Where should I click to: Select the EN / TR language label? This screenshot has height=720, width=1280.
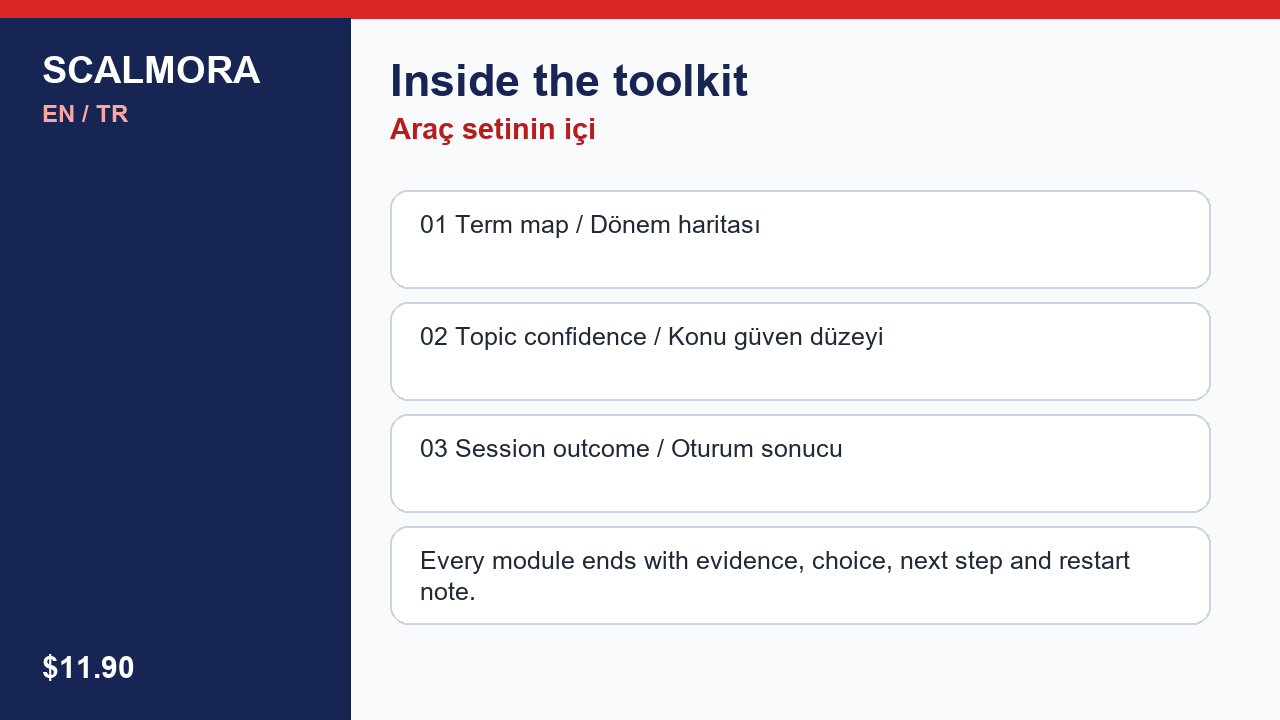(85, 114)
